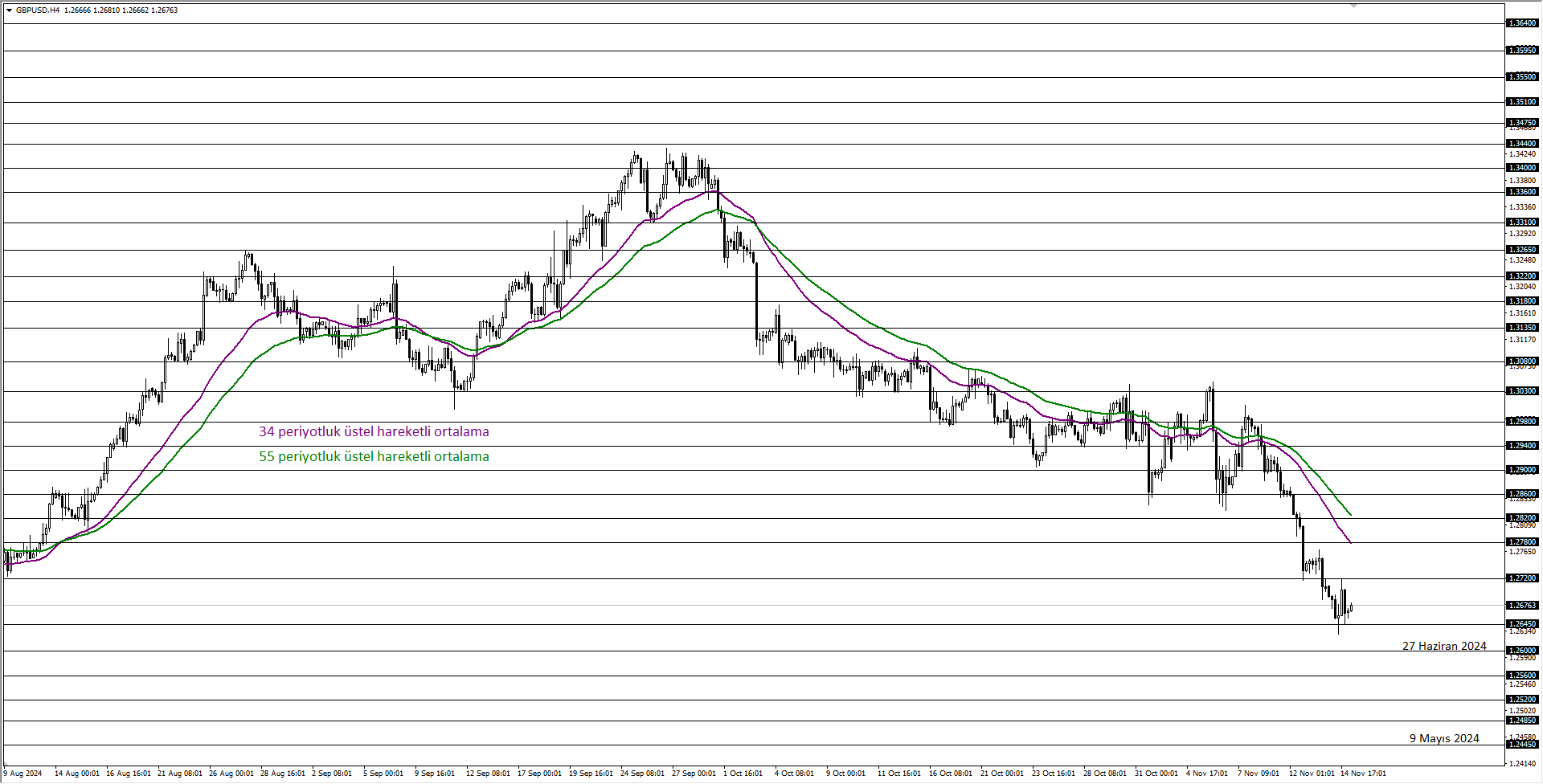Click the '1 Oct 16:01' time axis label
1543x784 pixels.
point(743,774)
